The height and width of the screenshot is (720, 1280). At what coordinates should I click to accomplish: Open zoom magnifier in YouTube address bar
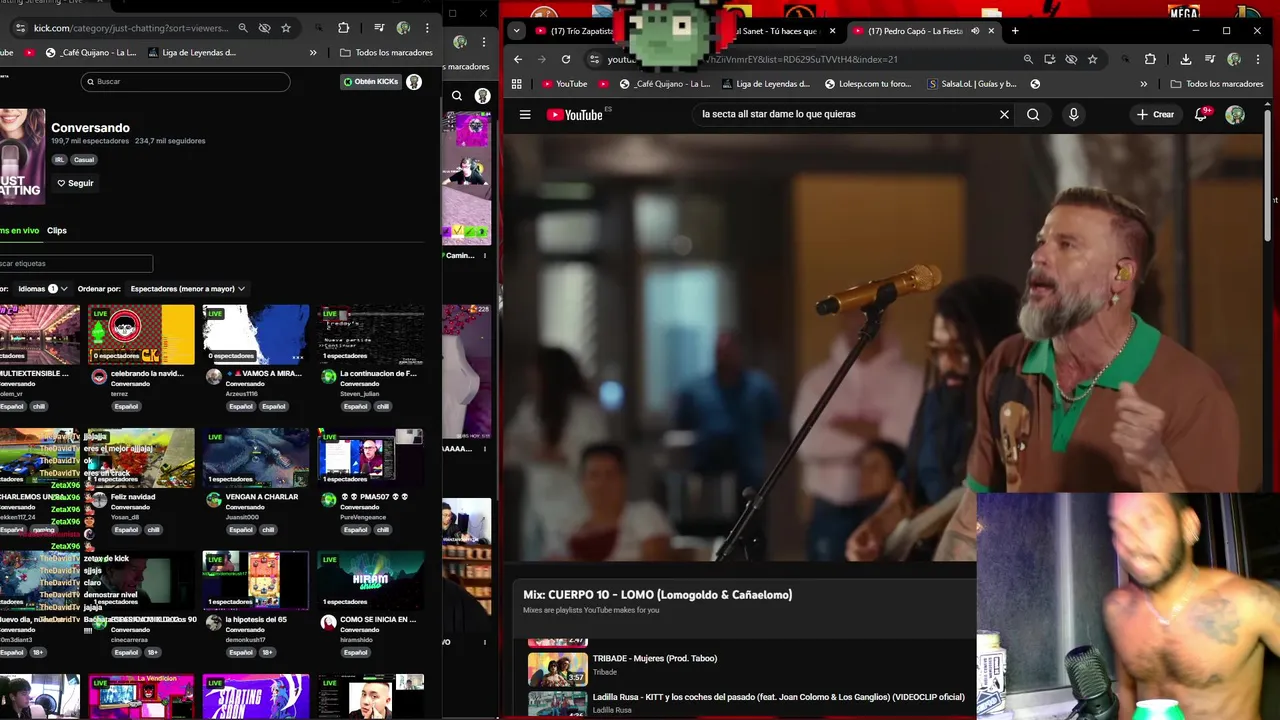tap(1028, 59)
